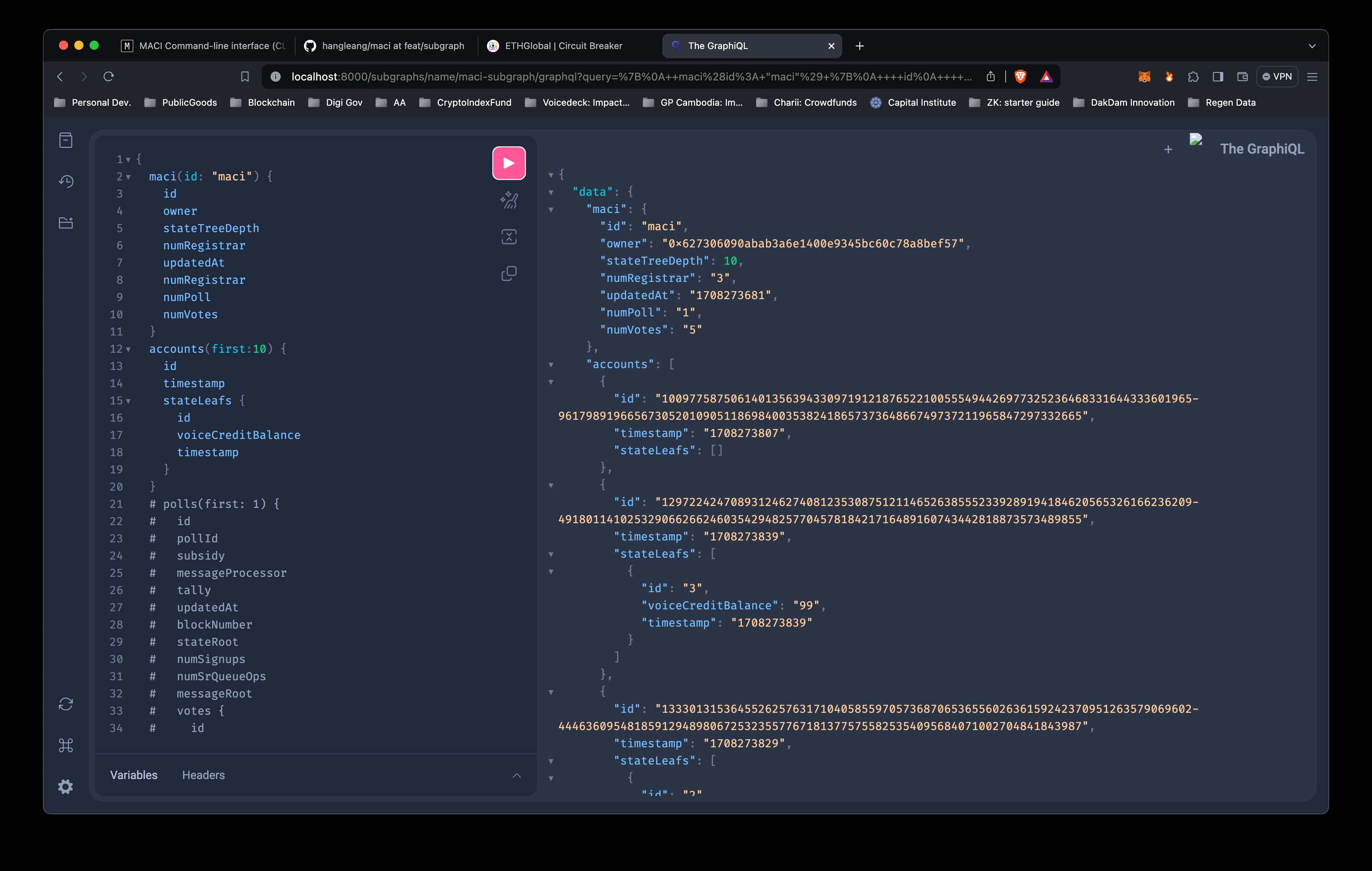
Task: Click The GraphiQL logo text
Action: 1261,149
